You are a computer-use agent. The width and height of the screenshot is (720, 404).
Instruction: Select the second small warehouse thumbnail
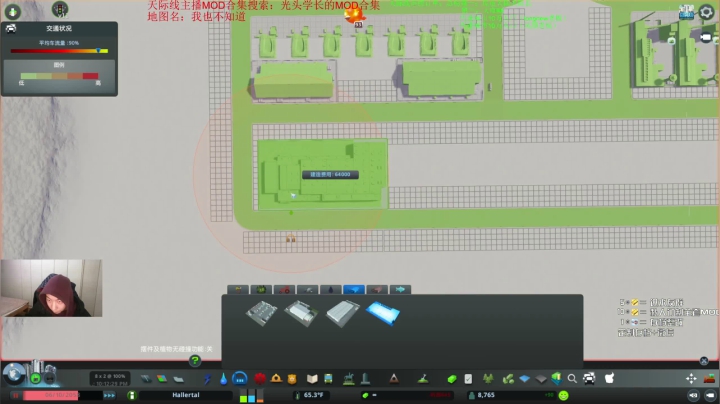point(301,313)
